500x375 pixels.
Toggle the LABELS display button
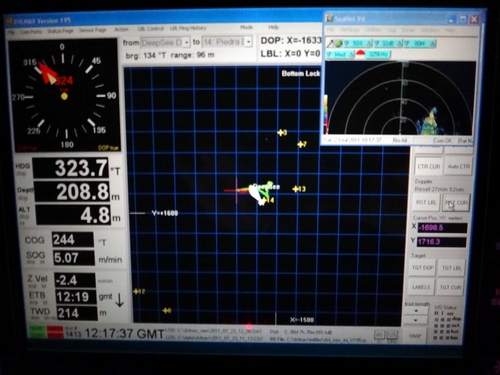421,287
